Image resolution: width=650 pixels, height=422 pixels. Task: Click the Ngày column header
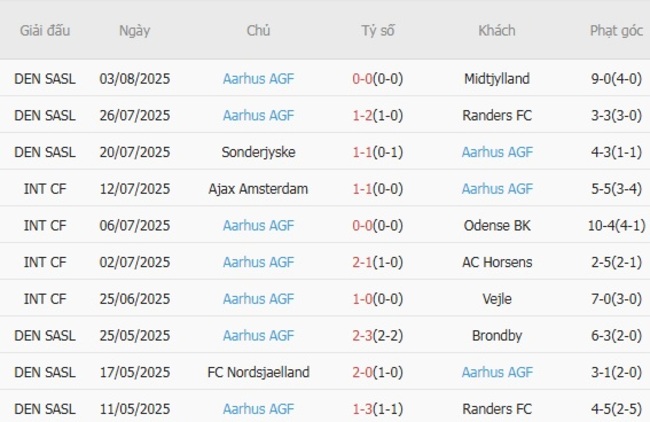[x=135, y=31]
